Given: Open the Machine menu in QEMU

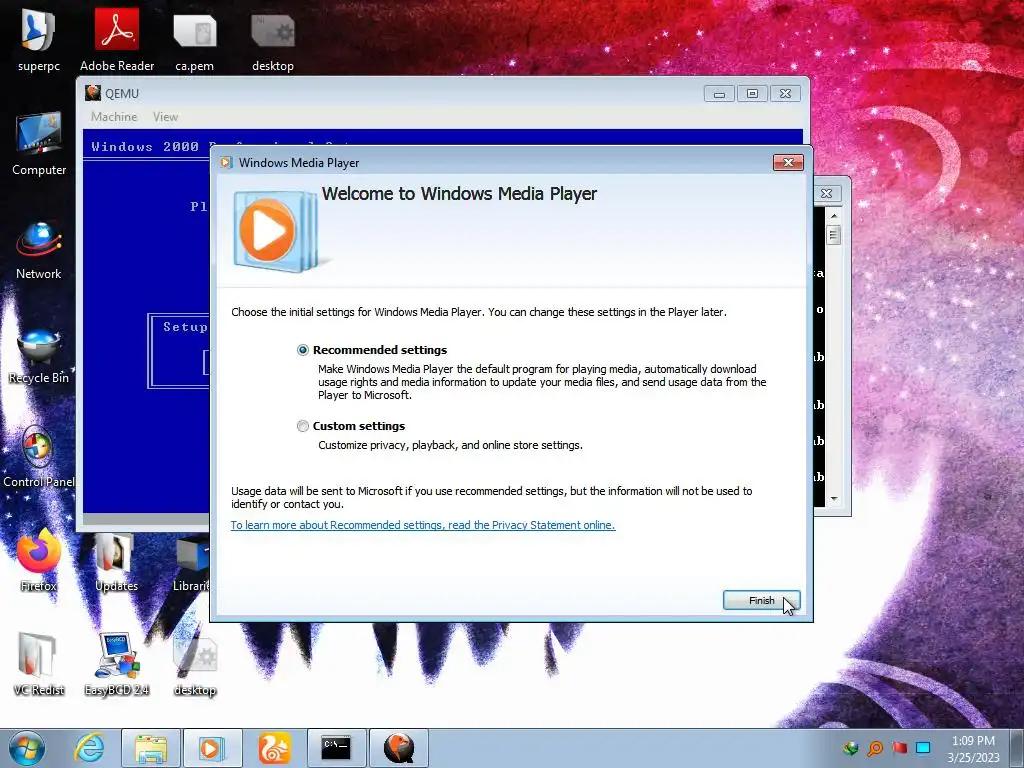Looking at the screenshot, I should coord(114,117).
